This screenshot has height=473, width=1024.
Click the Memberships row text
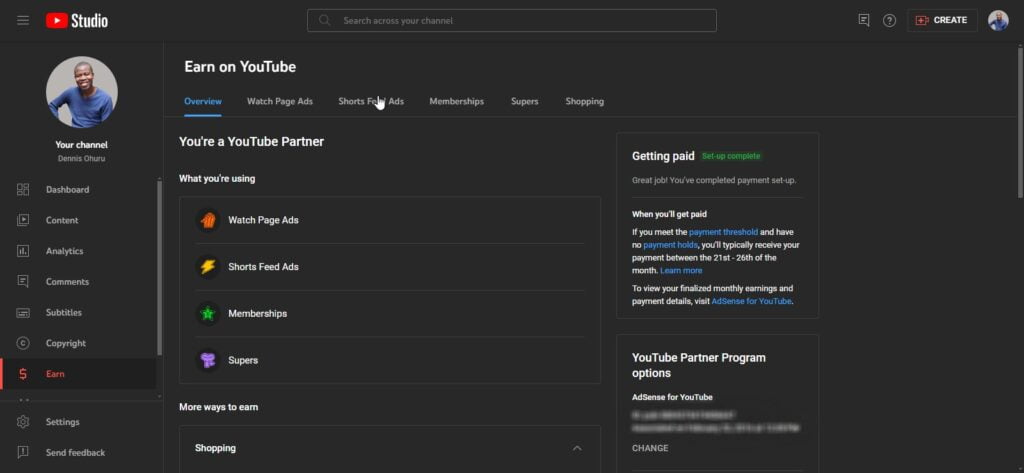(257, 314)
